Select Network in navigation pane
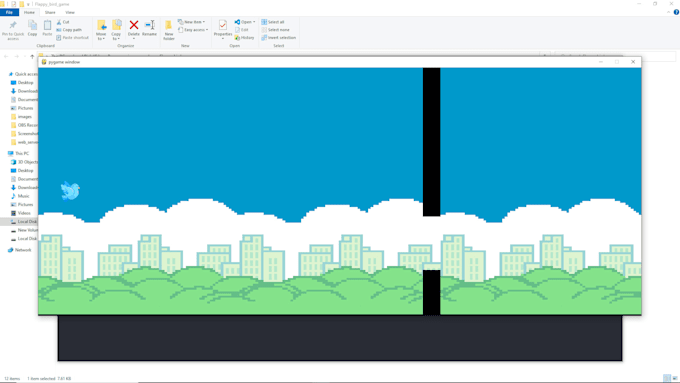Screen dimensions: 680x383 pyautogui.click(x=20, y=250)
